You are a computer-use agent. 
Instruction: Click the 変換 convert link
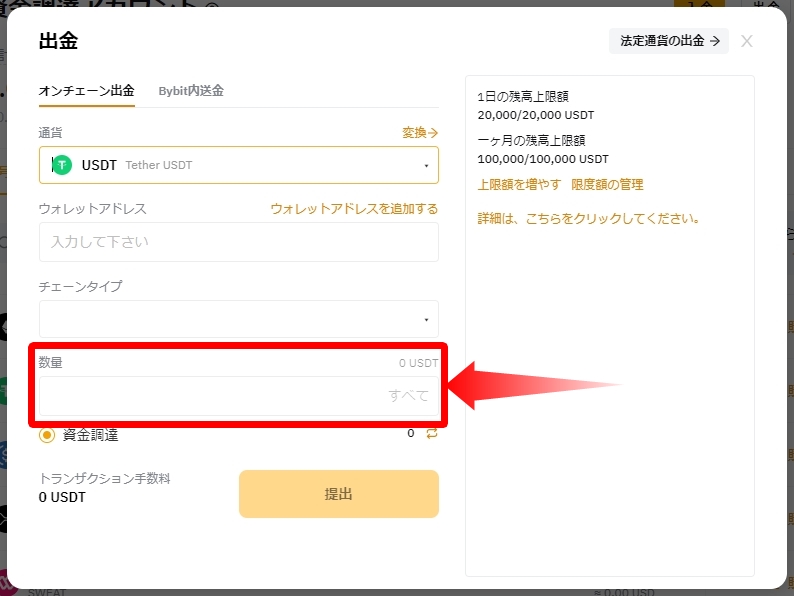tap(420, 133)
